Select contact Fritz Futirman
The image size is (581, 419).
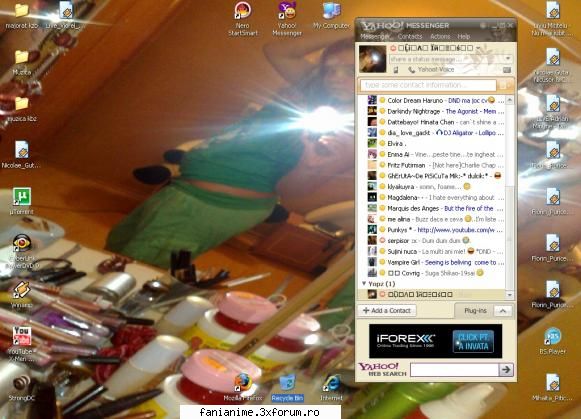(x=432, y=165)
